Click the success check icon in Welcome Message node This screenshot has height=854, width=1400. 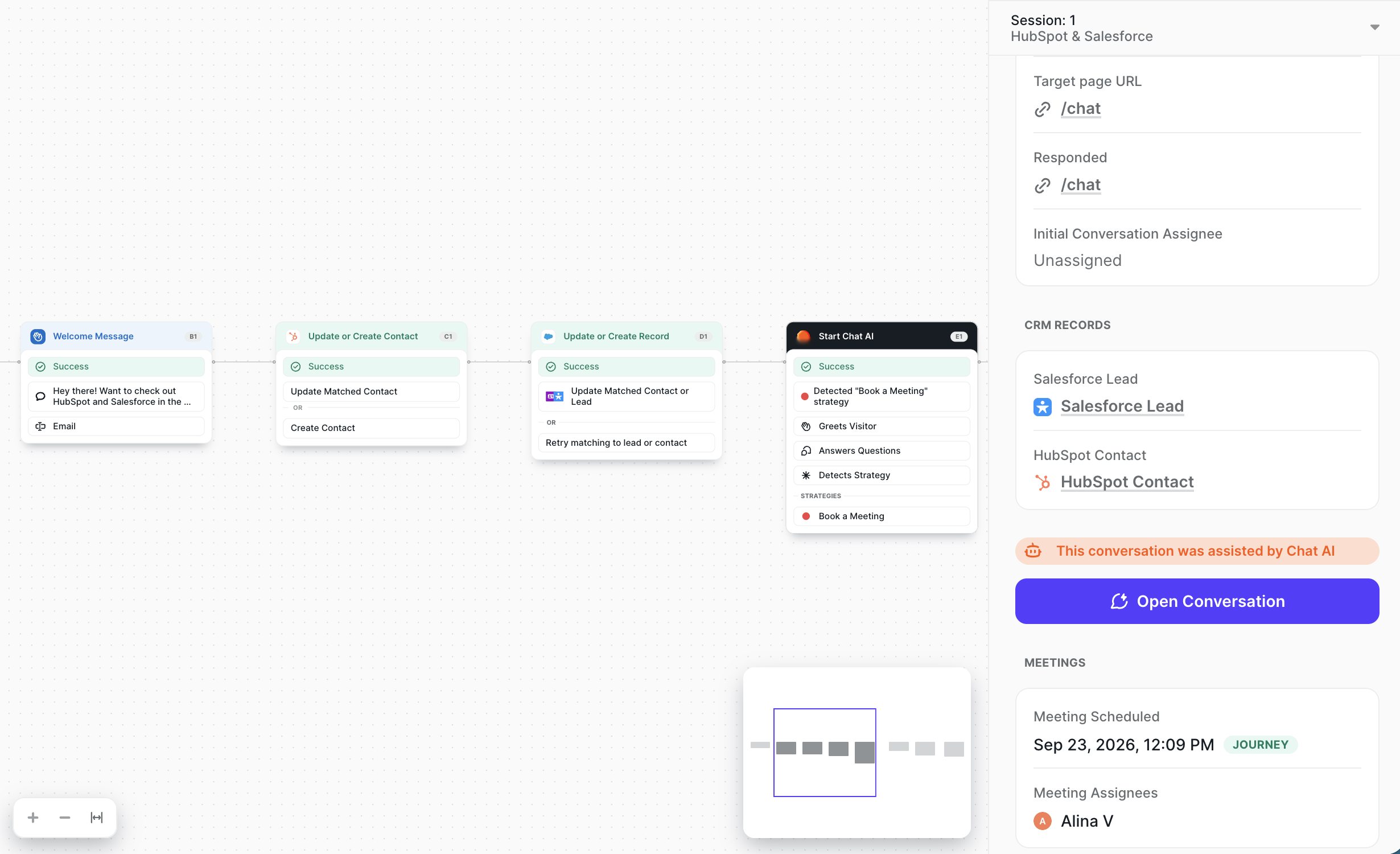tap(40, 367)
